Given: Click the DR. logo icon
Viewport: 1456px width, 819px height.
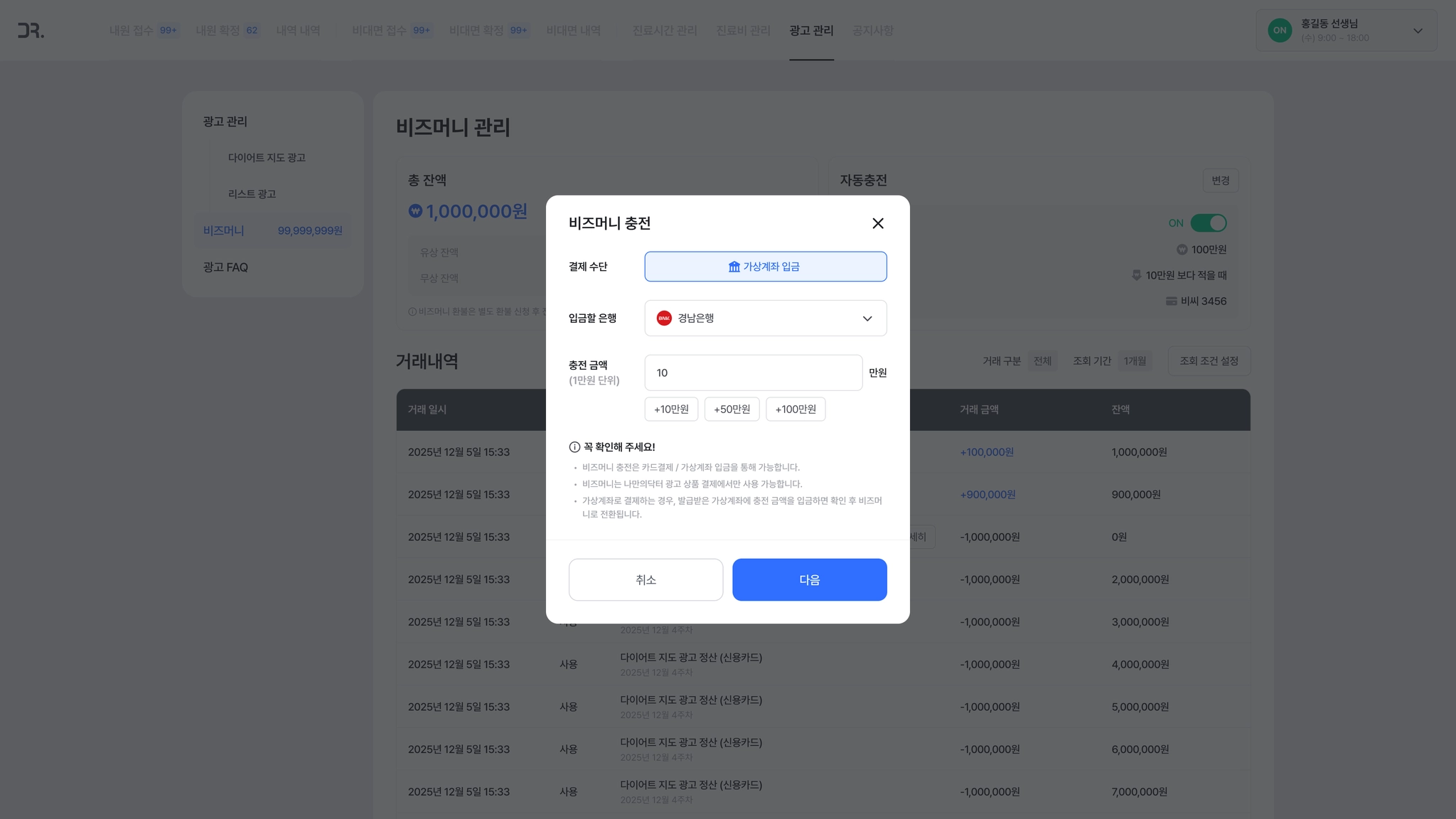Looking at the screenshot, I should (x=31, y=31).
